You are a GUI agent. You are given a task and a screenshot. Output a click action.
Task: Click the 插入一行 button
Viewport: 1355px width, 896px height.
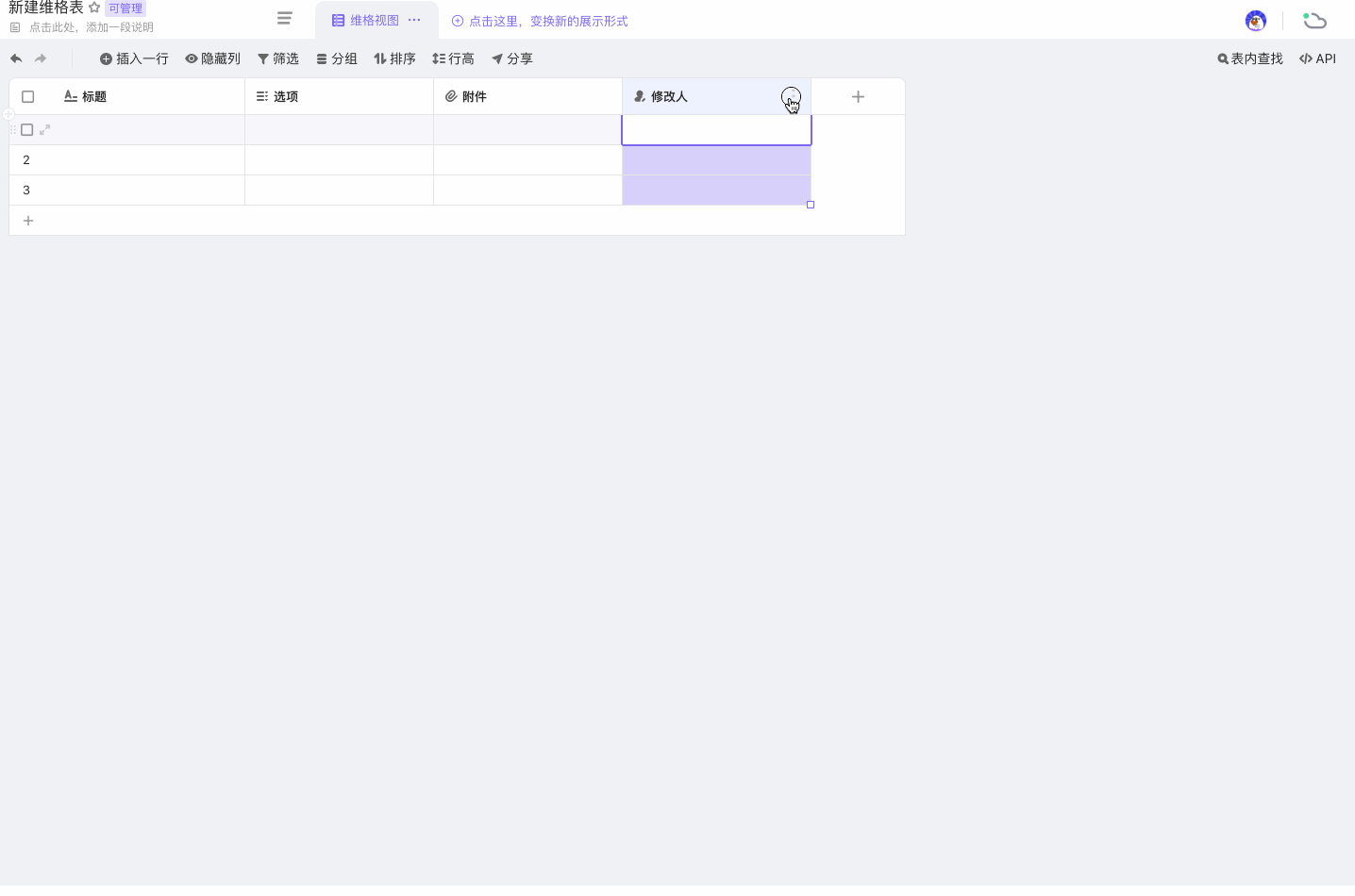click(x=134, y=58)
